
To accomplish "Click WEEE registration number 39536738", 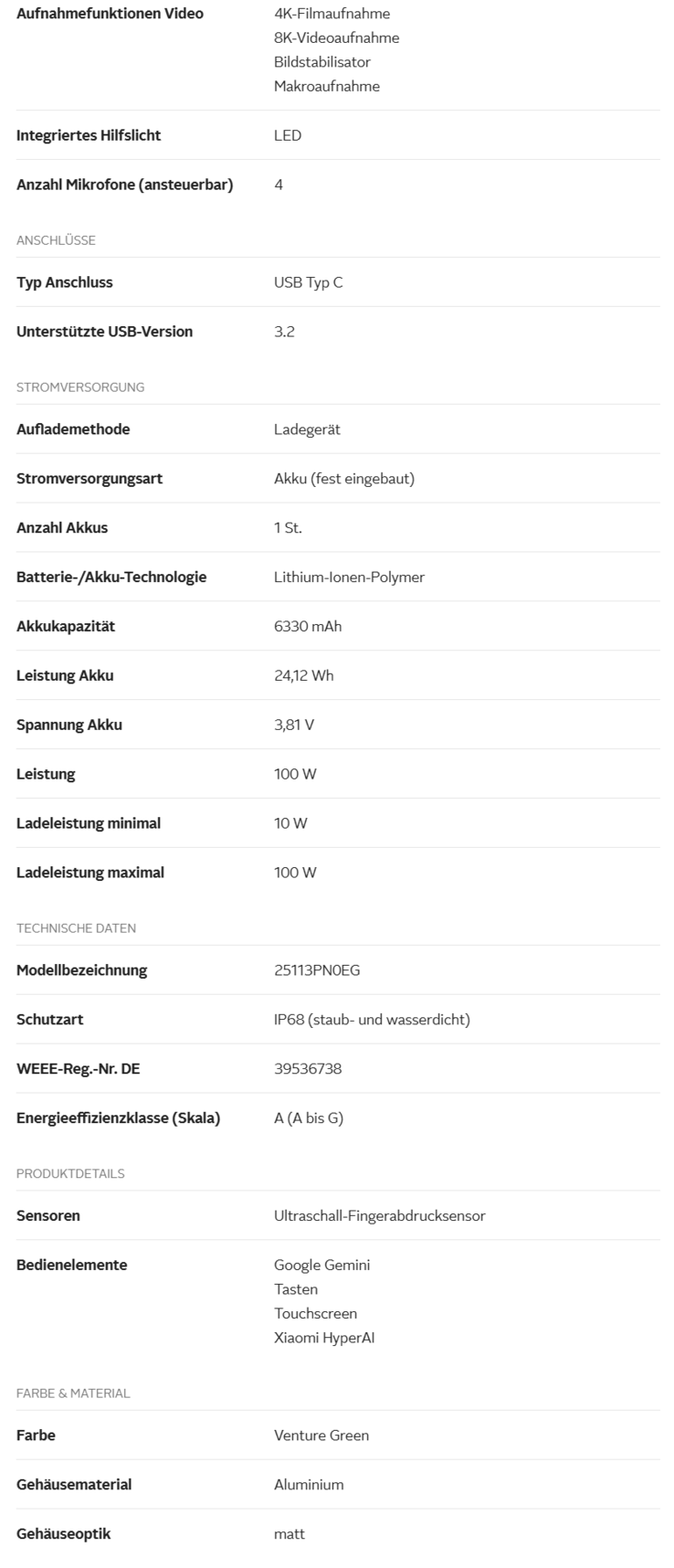I will (308, 1069).
